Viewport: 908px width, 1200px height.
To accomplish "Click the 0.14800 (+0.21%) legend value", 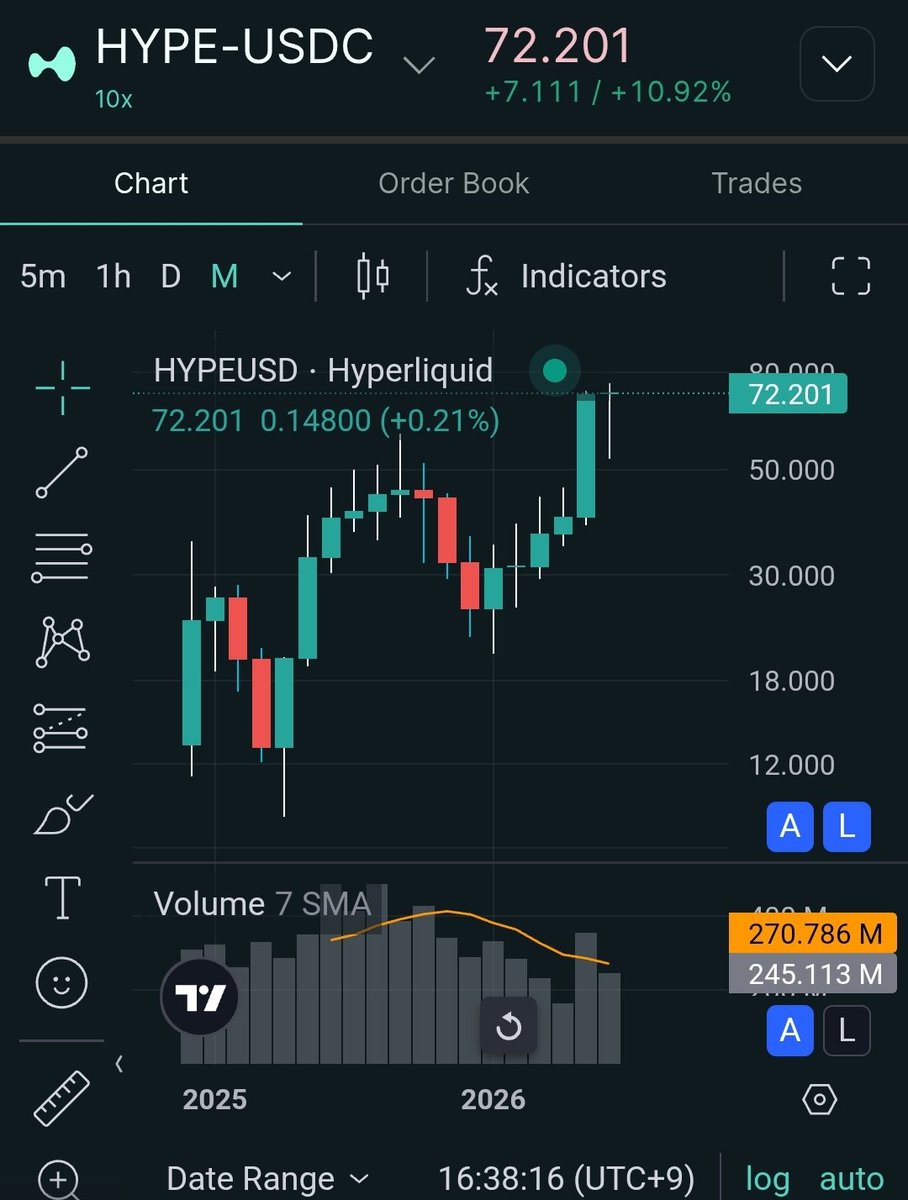I will point(380,422).
